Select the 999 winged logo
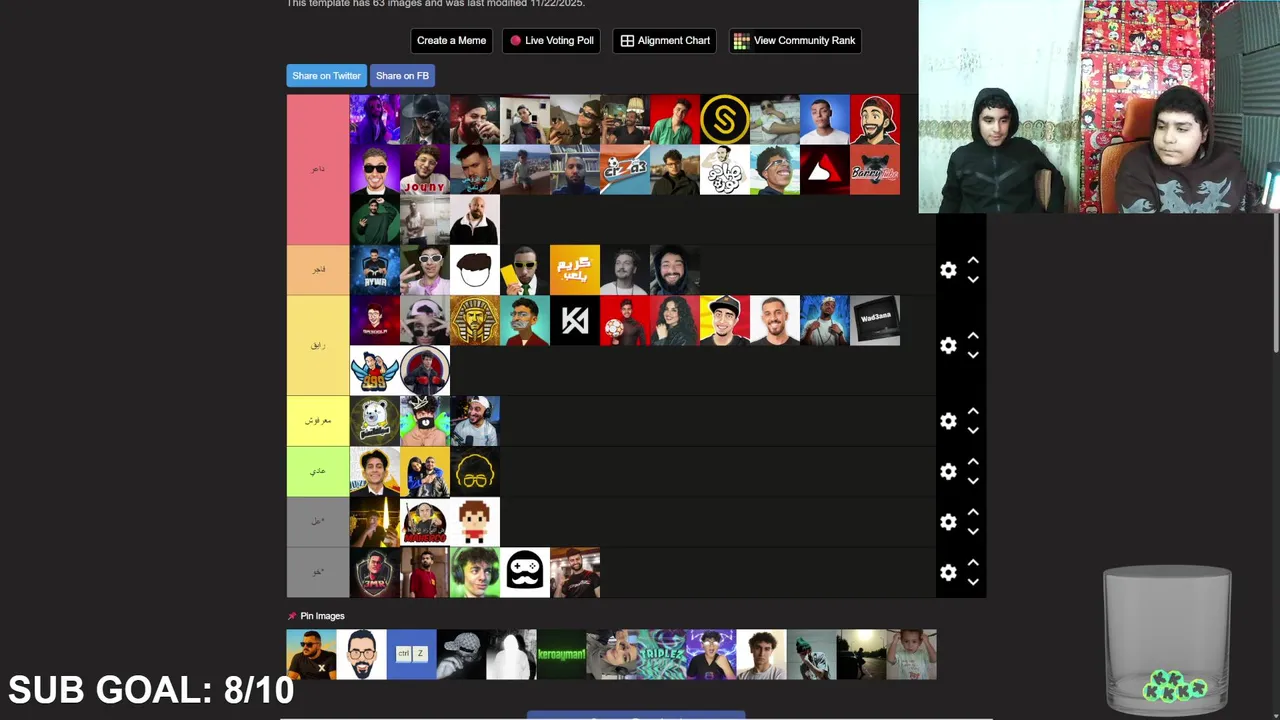Viewport: 1280px width, 720px height. pos(375,370)
